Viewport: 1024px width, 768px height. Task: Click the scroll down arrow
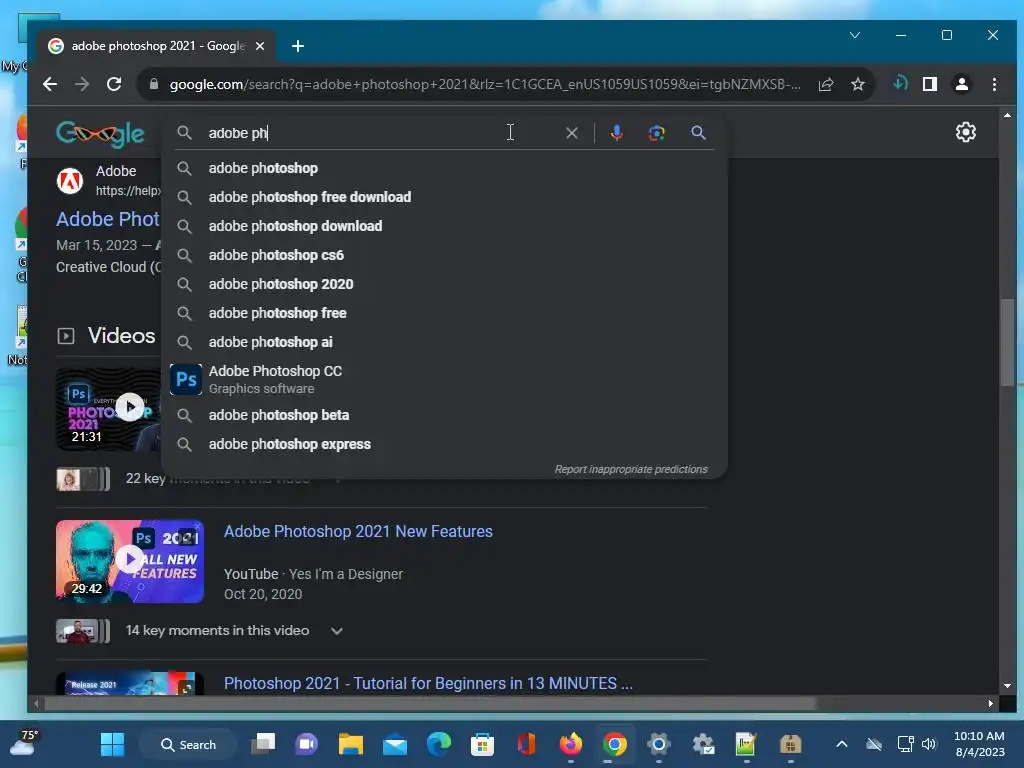pyautogui.click(x=1006, y=686)
